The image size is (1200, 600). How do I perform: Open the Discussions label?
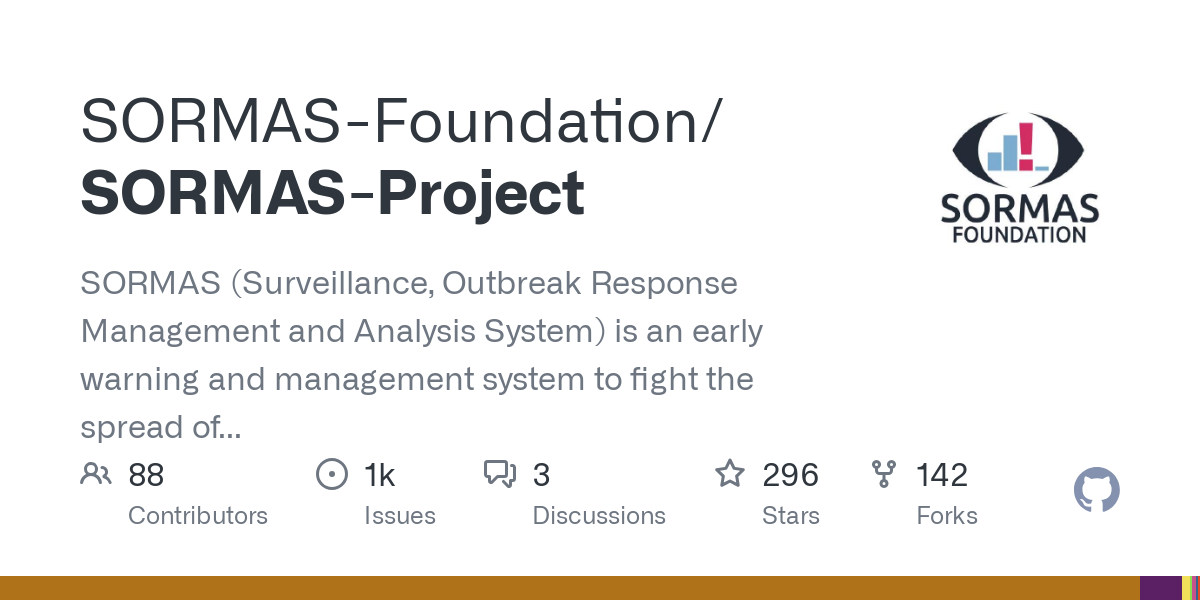(x=599, y=516)
